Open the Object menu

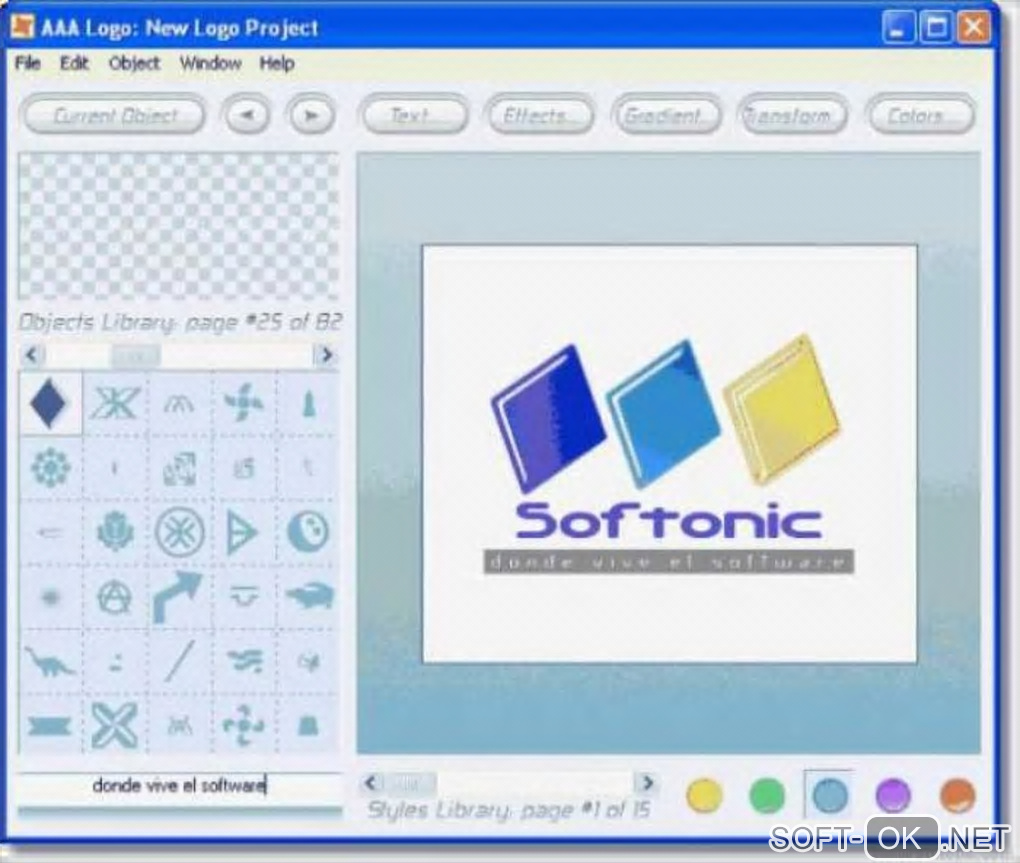click(134, 63)
